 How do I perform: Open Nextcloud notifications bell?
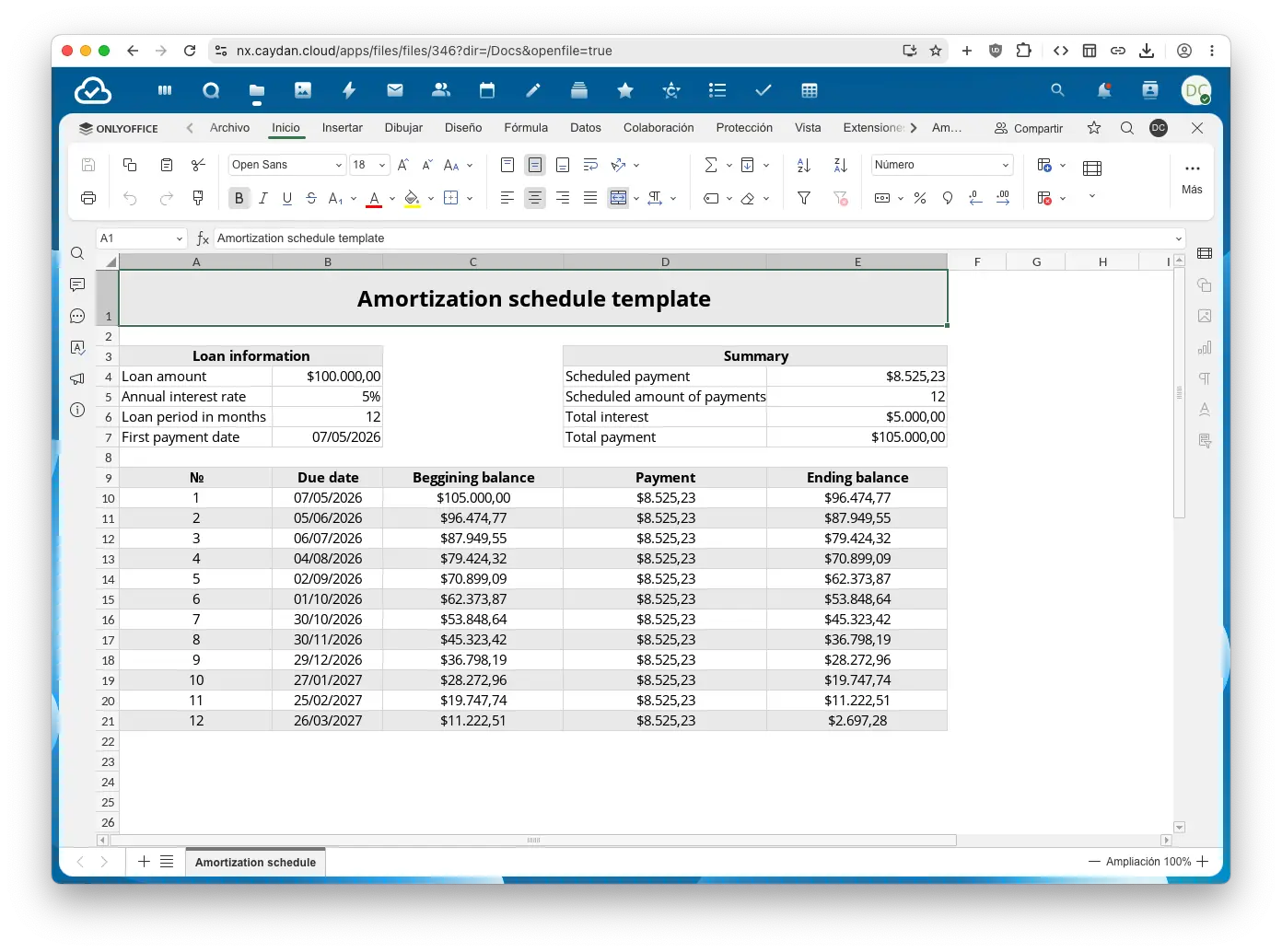point(1103,90)
